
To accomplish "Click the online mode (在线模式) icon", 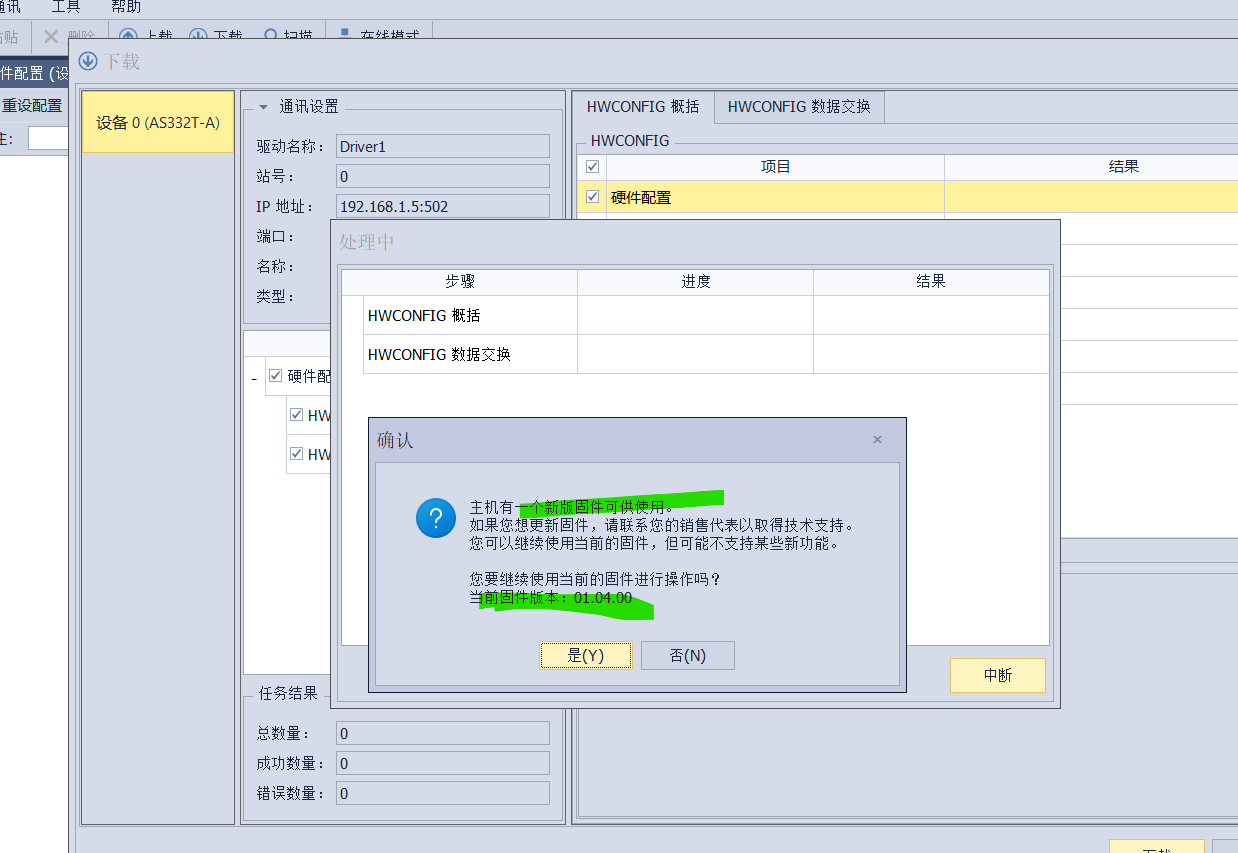I will pos(345,33).
